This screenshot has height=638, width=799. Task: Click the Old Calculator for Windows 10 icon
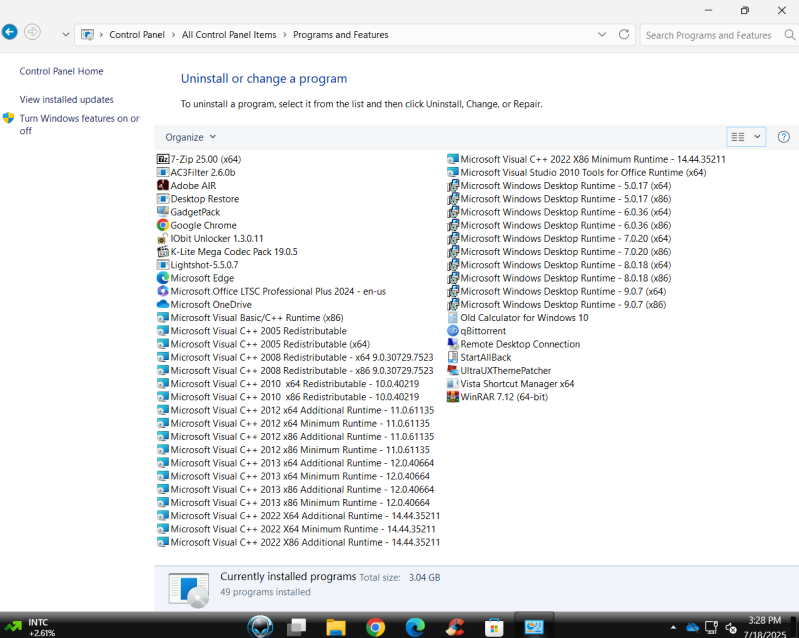(x=452, y=317)
